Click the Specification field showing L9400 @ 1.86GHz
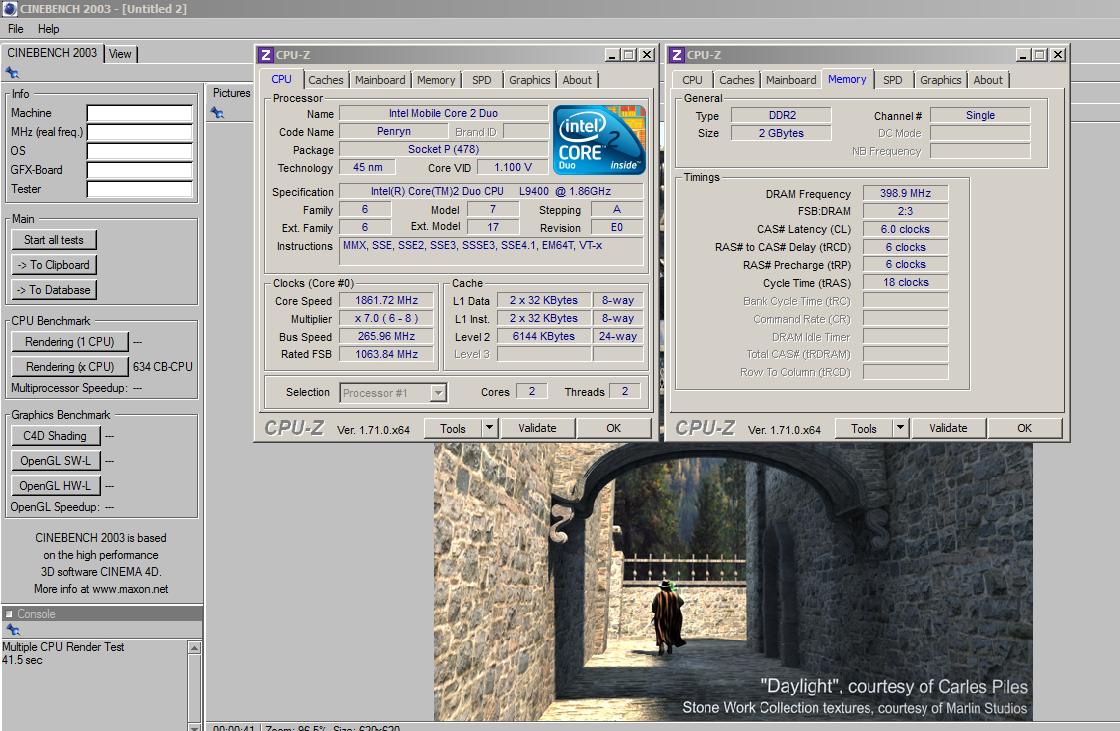Viewport: 1120px width, 731px height. pos(491,192)
